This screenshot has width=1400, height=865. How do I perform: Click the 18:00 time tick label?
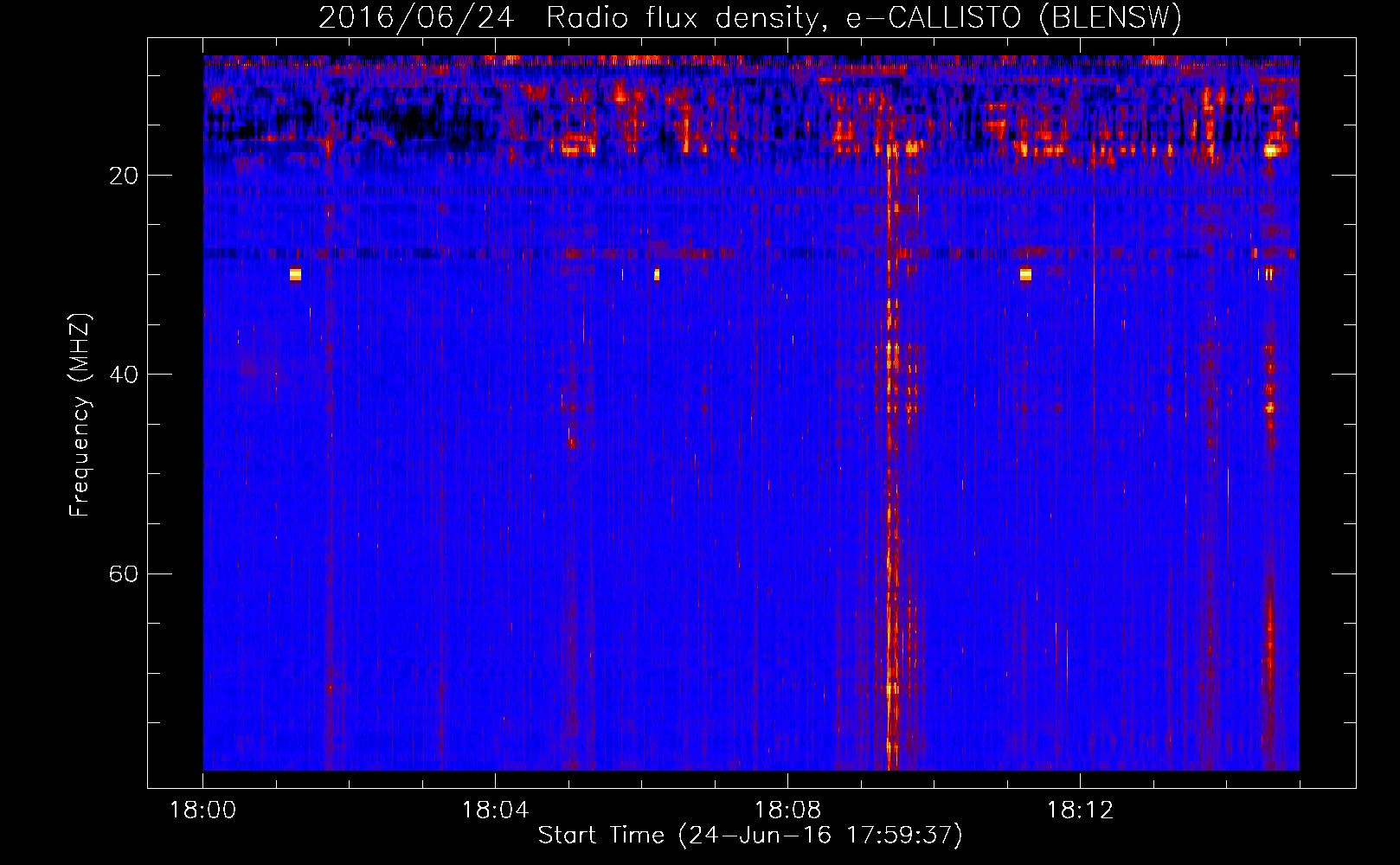(x=203, y=811)
